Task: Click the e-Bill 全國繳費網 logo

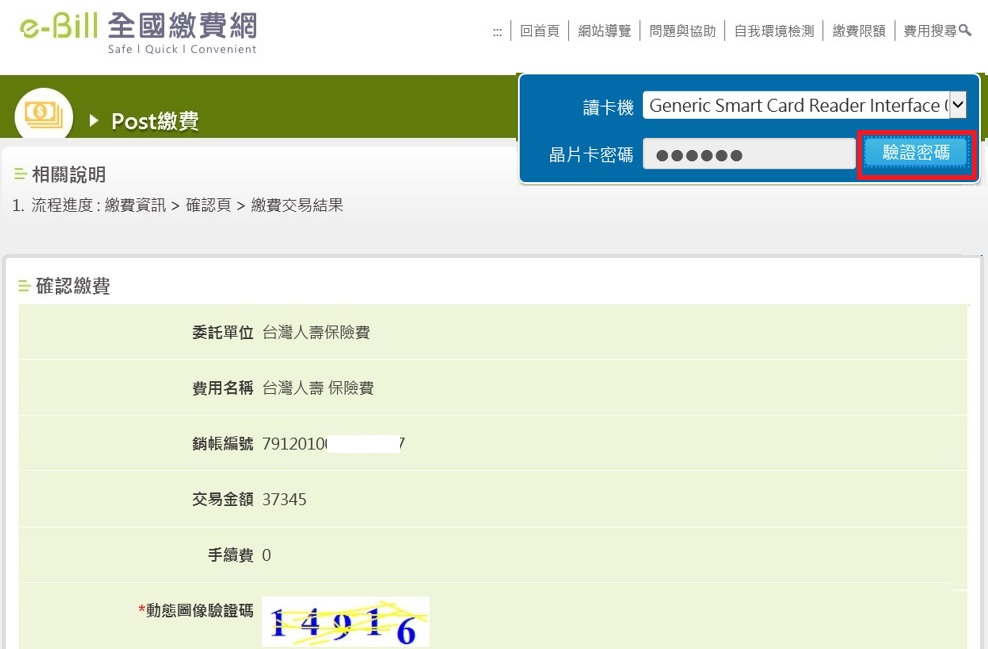Action: coord(139,32)
